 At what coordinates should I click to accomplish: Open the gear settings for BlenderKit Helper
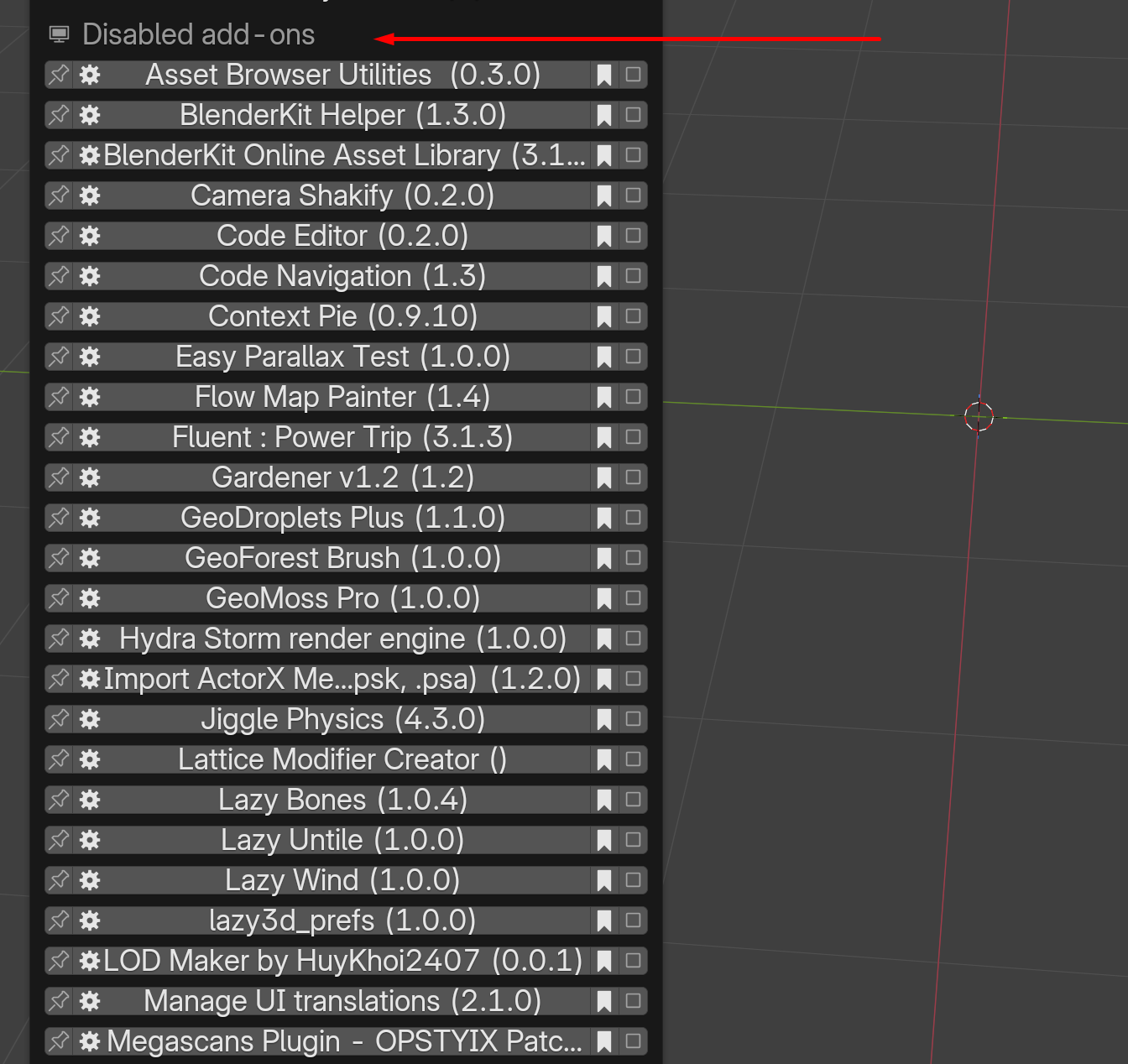tap(90, 115)
